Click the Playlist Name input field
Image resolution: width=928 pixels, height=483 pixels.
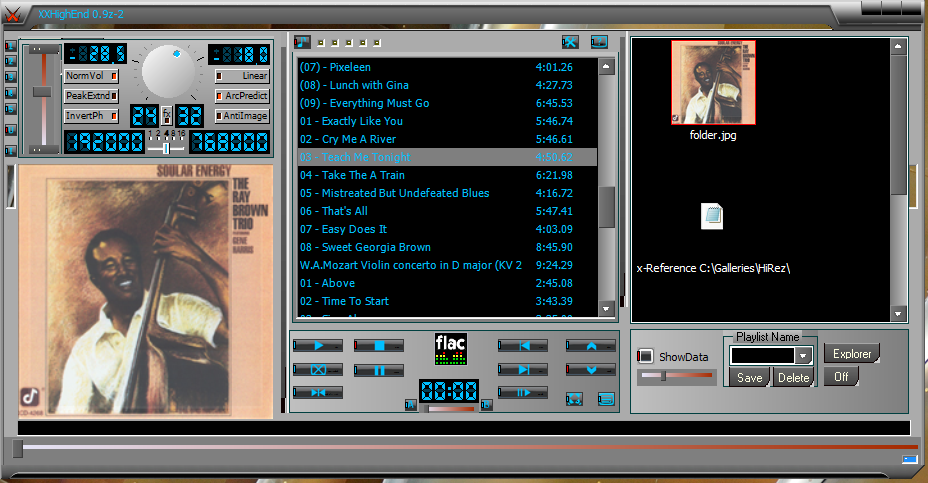click(x=762, y=356)
